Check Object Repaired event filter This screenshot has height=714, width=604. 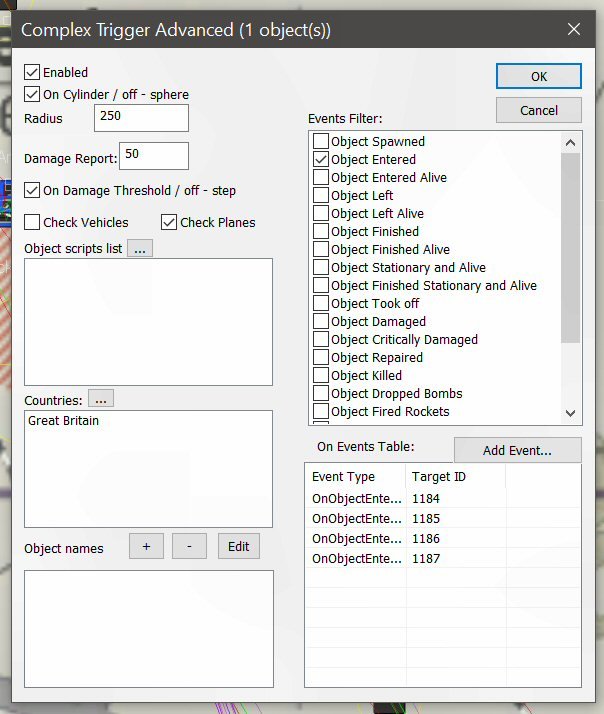pos(321,357)
